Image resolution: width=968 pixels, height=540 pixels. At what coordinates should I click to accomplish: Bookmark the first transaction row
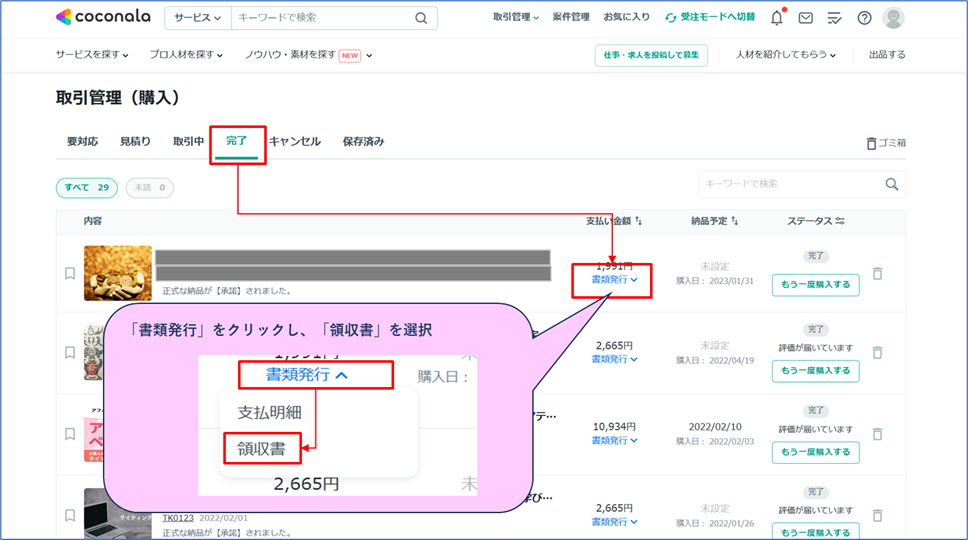tap(70, 273)
